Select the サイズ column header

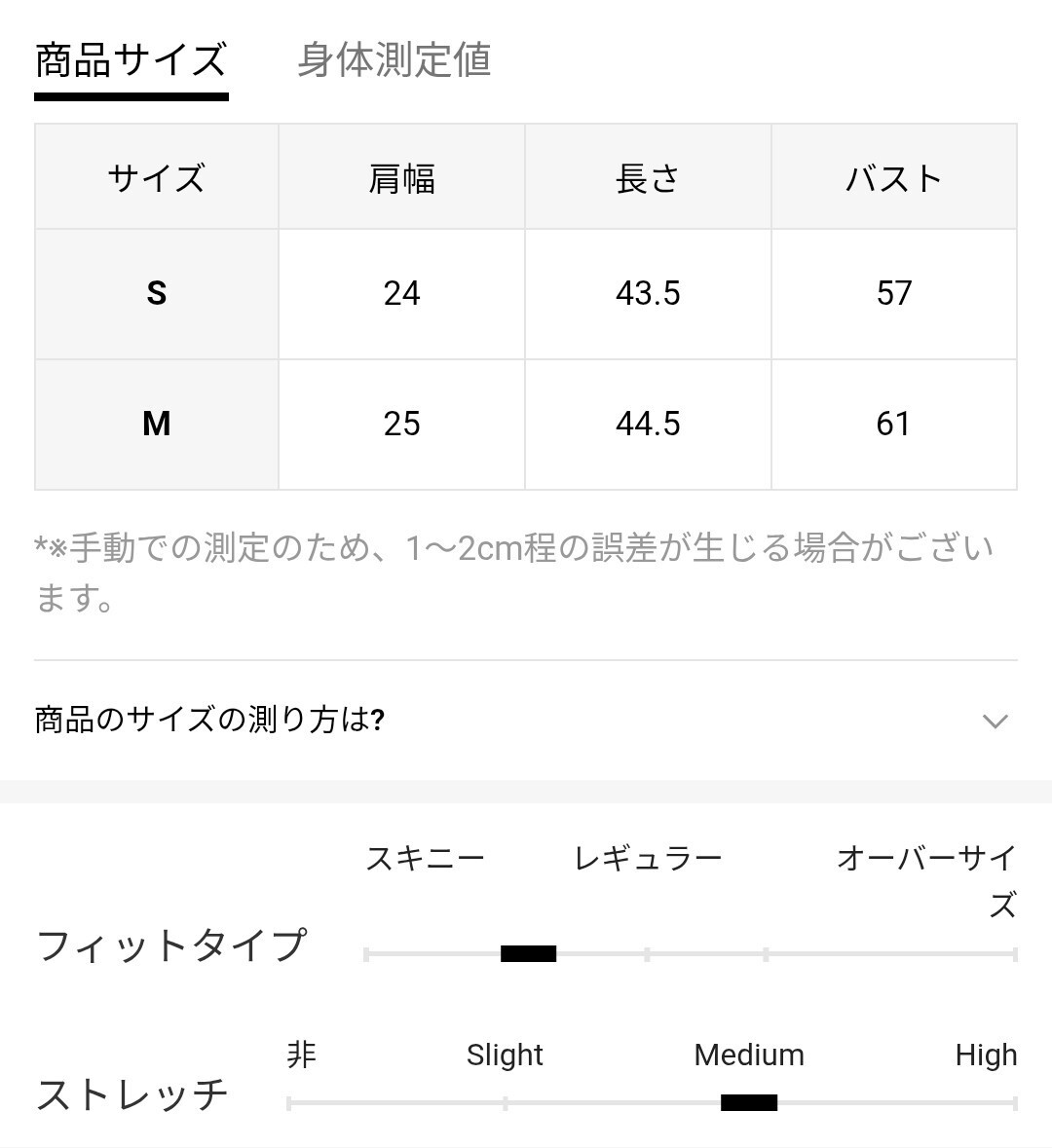click(x=156, y=178)
